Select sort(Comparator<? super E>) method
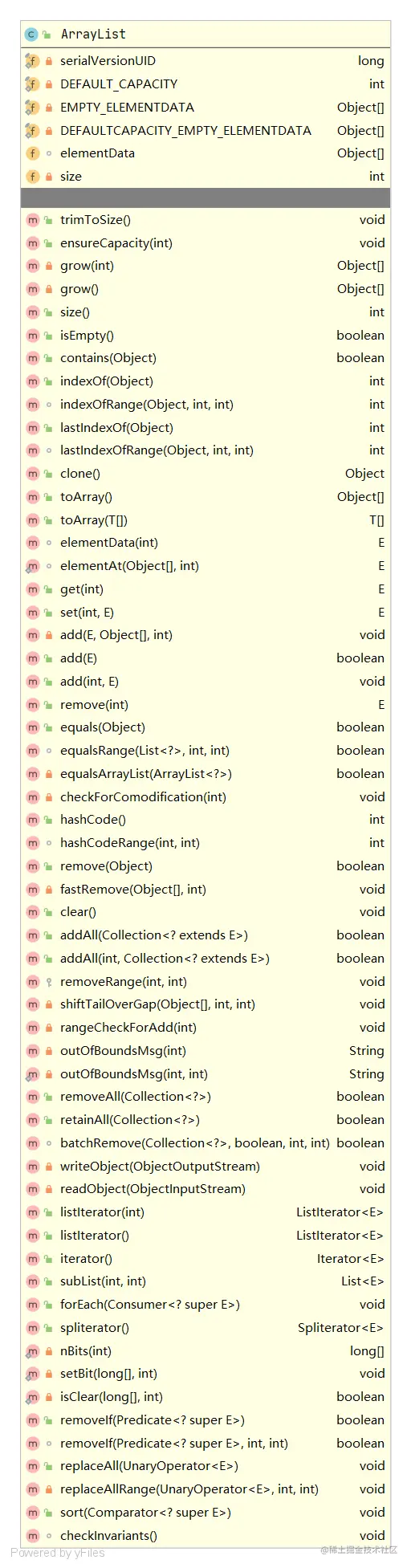Screen dimensions: 411x1568 [145, 1513]
